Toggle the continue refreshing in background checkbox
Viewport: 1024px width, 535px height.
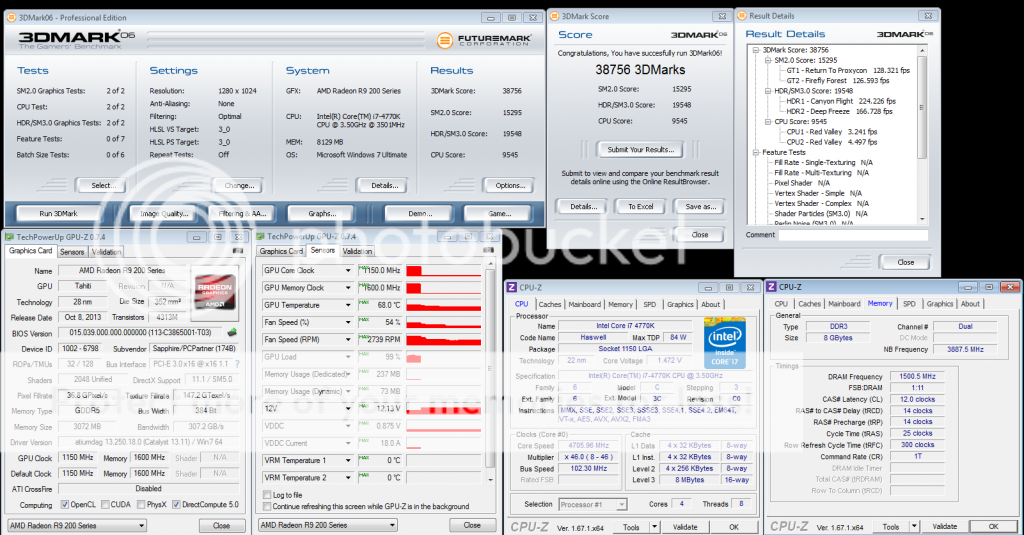coord(265,507)
